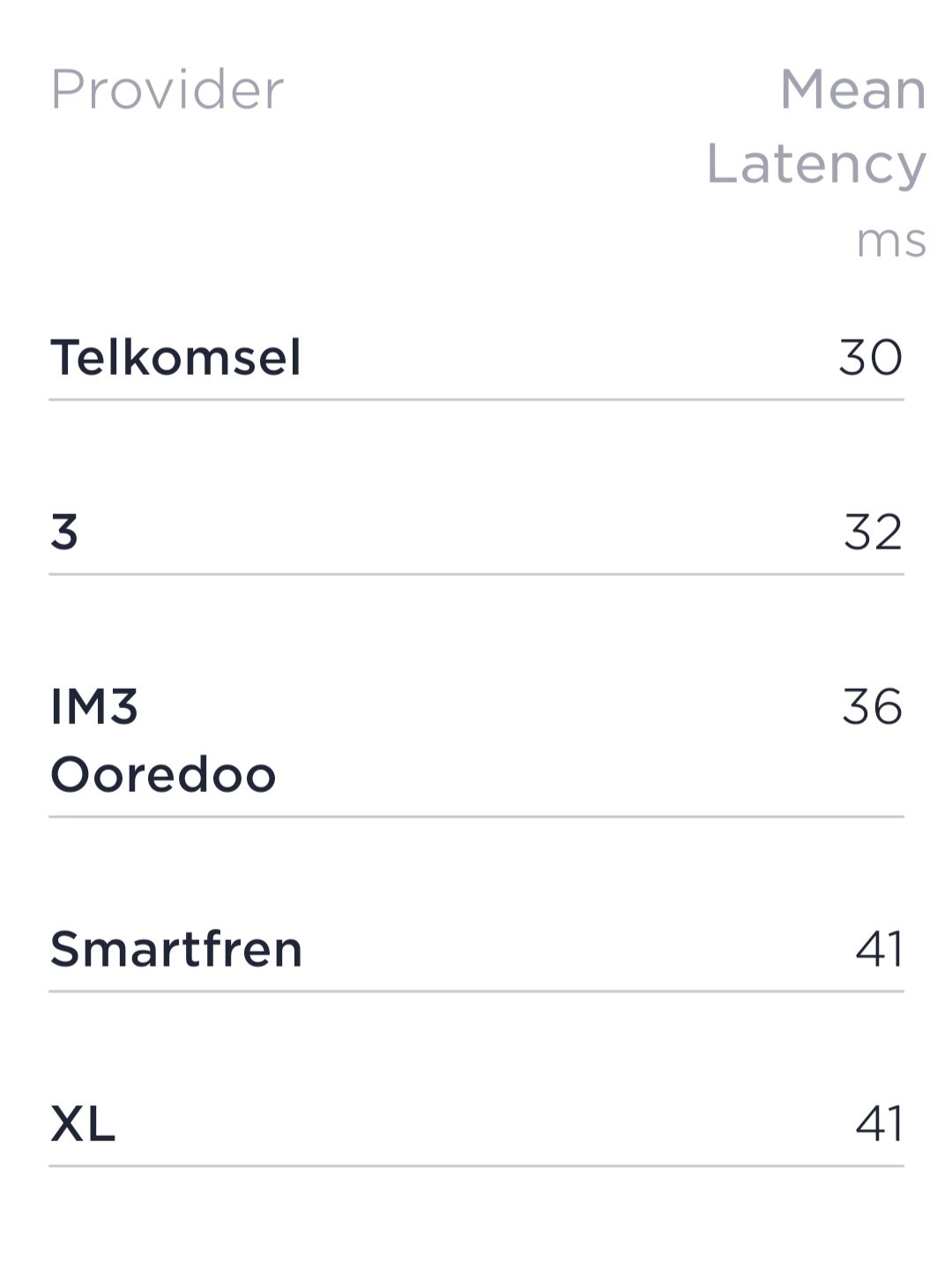Click the IM3 text label
Image resolution: width=952 pixels, height=1269 pixels.
point(94,707)
